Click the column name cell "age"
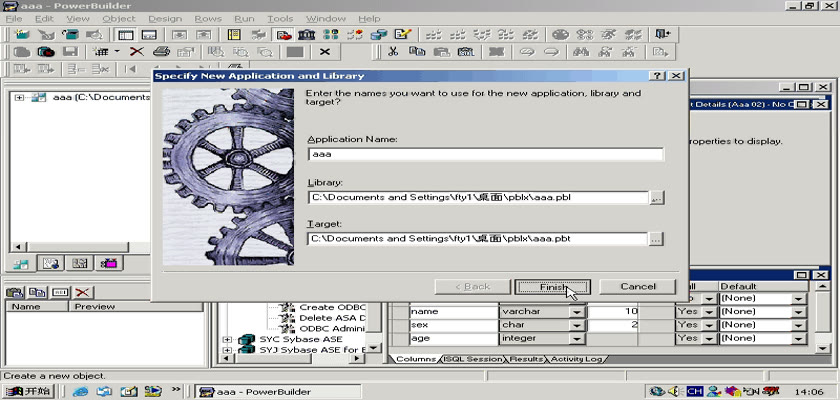This screenshot has height=400, width=840. tap(454, 338)
